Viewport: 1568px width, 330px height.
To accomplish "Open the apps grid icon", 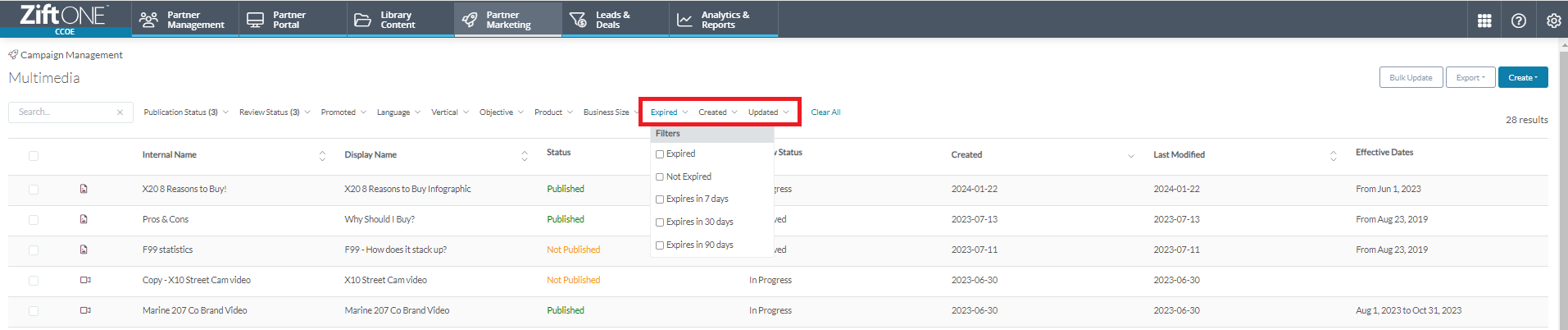I will (x=1484, y=21).
